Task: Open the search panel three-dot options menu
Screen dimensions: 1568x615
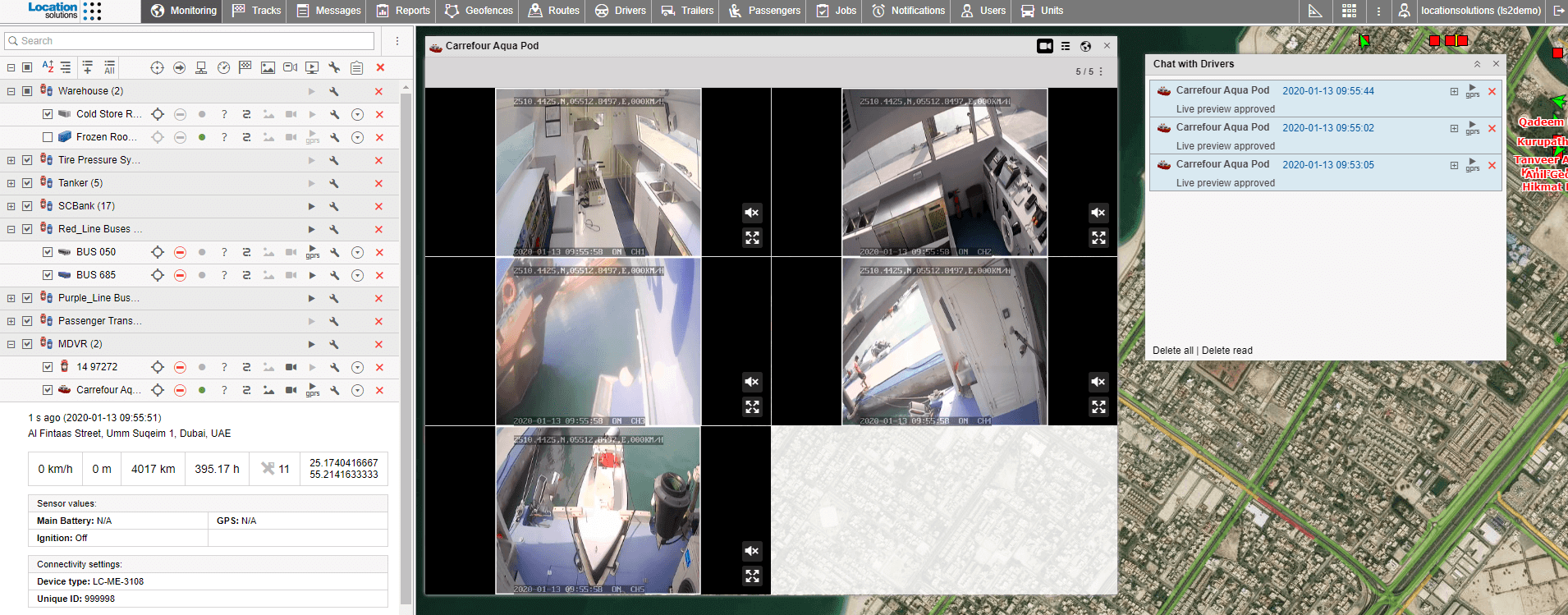Action: pos(397,41)
